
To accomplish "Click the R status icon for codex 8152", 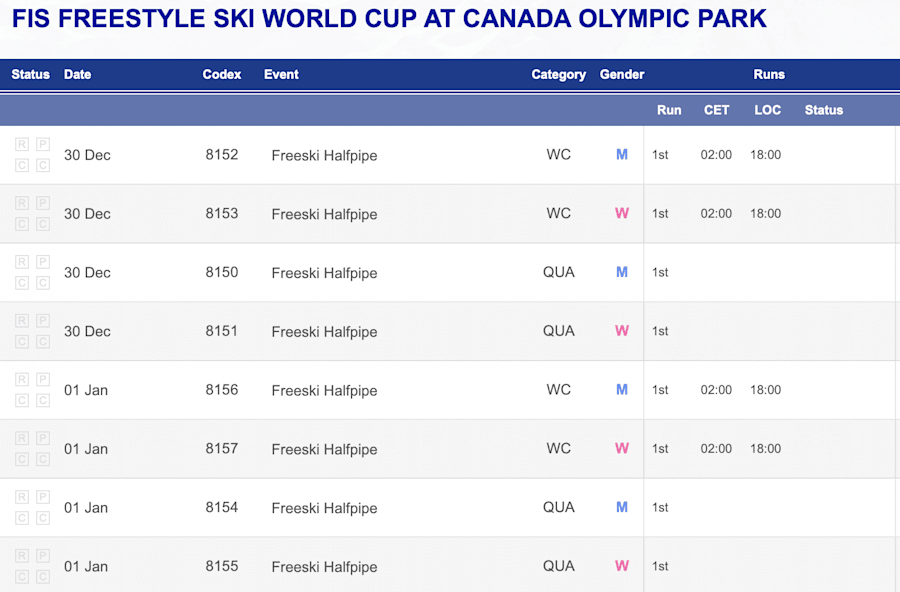I will click(22, 144).
